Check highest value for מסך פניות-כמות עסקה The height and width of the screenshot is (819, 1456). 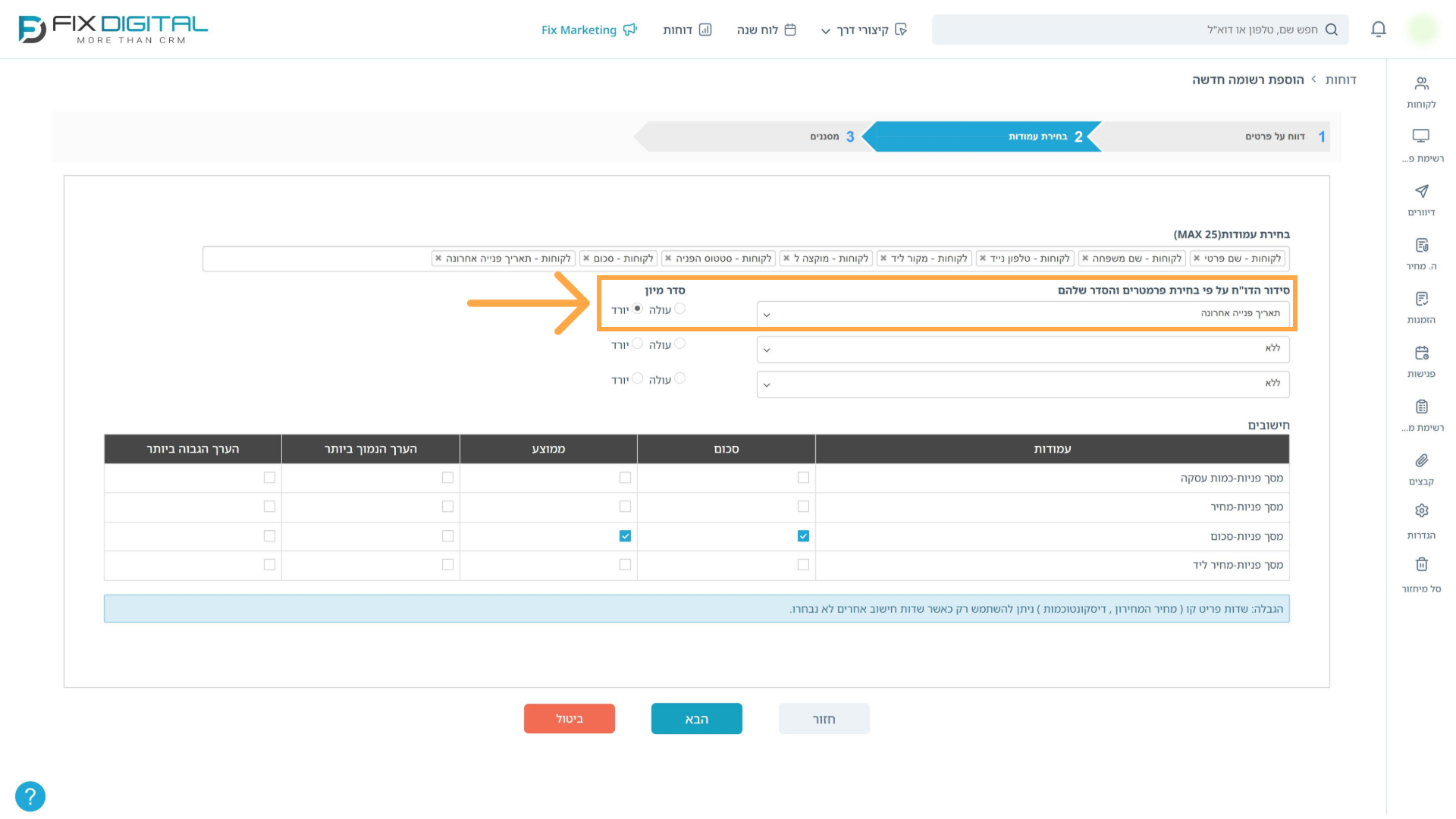point(269,478)
